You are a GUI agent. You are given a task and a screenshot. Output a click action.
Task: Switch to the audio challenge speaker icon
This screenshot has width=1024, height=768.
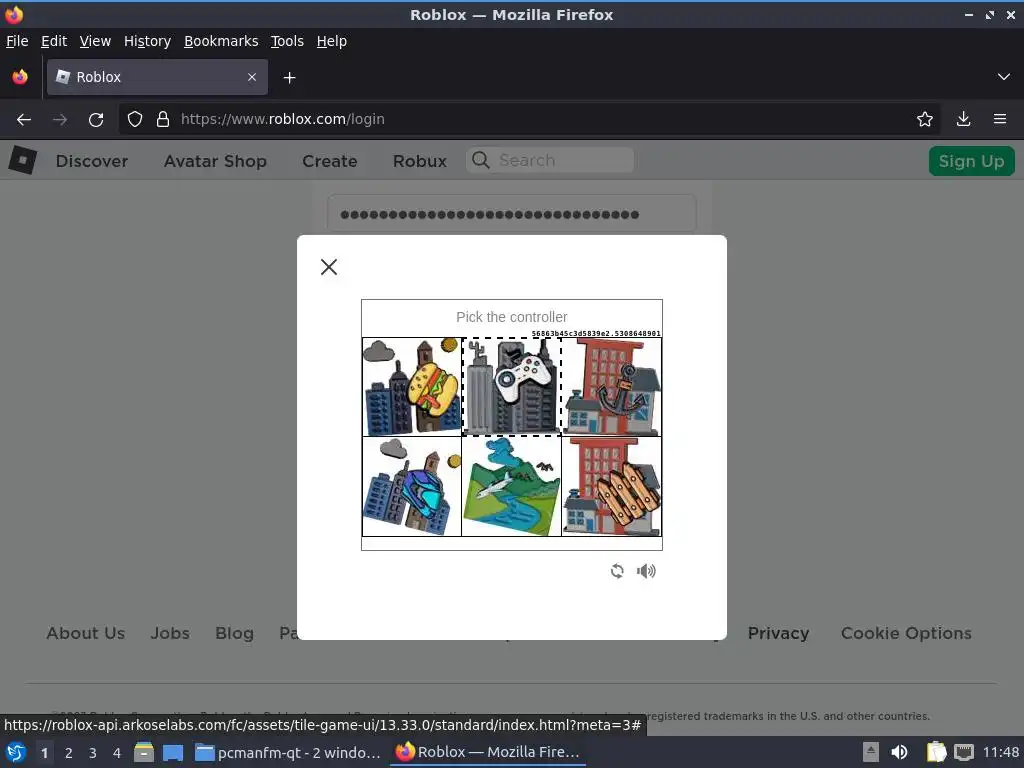[x=646, y=571]
